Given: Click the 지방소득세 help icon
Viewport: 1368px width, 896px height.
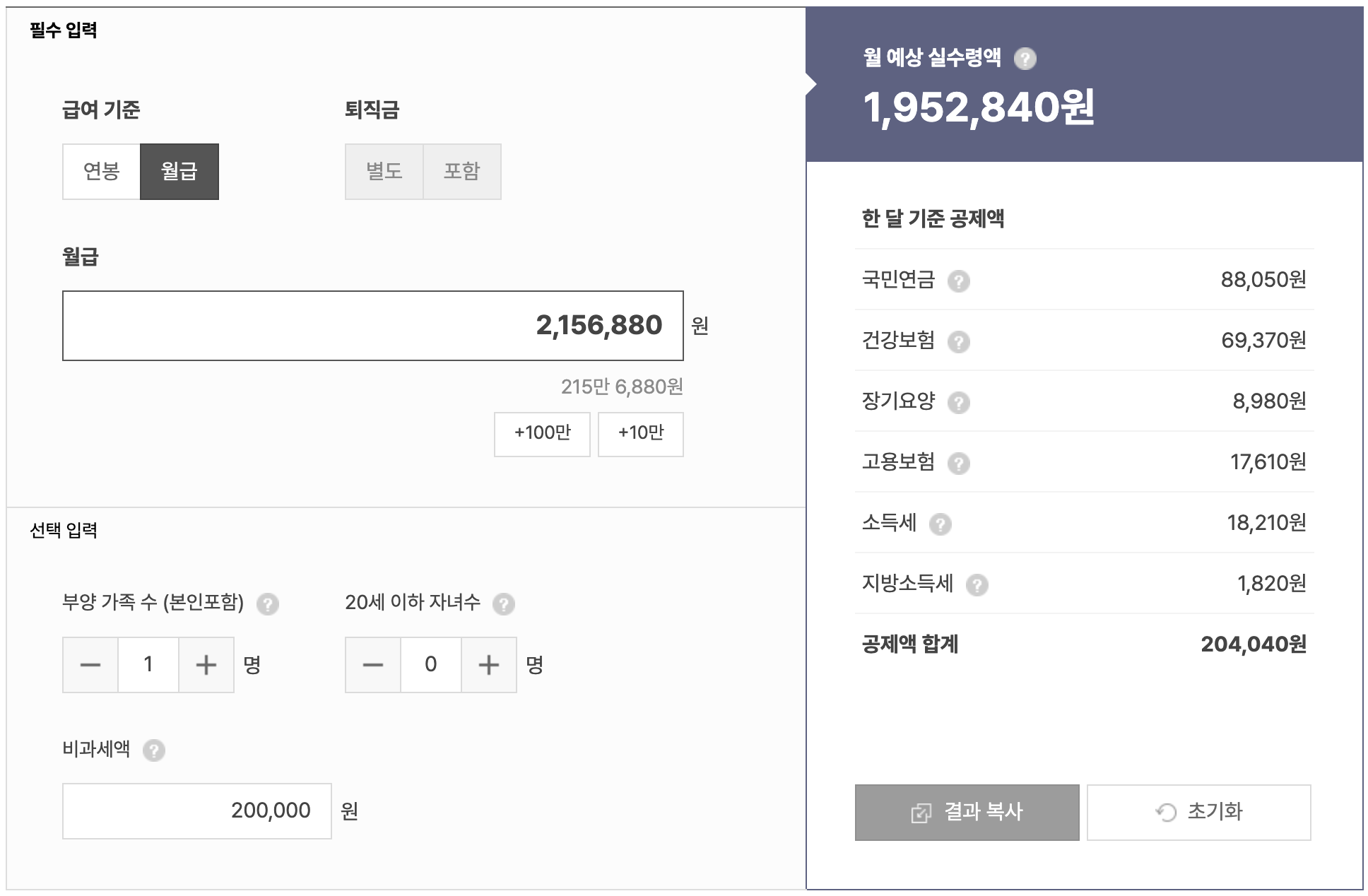Looking at the screenshot, I should pyautogui.click(x=977, y=585).
